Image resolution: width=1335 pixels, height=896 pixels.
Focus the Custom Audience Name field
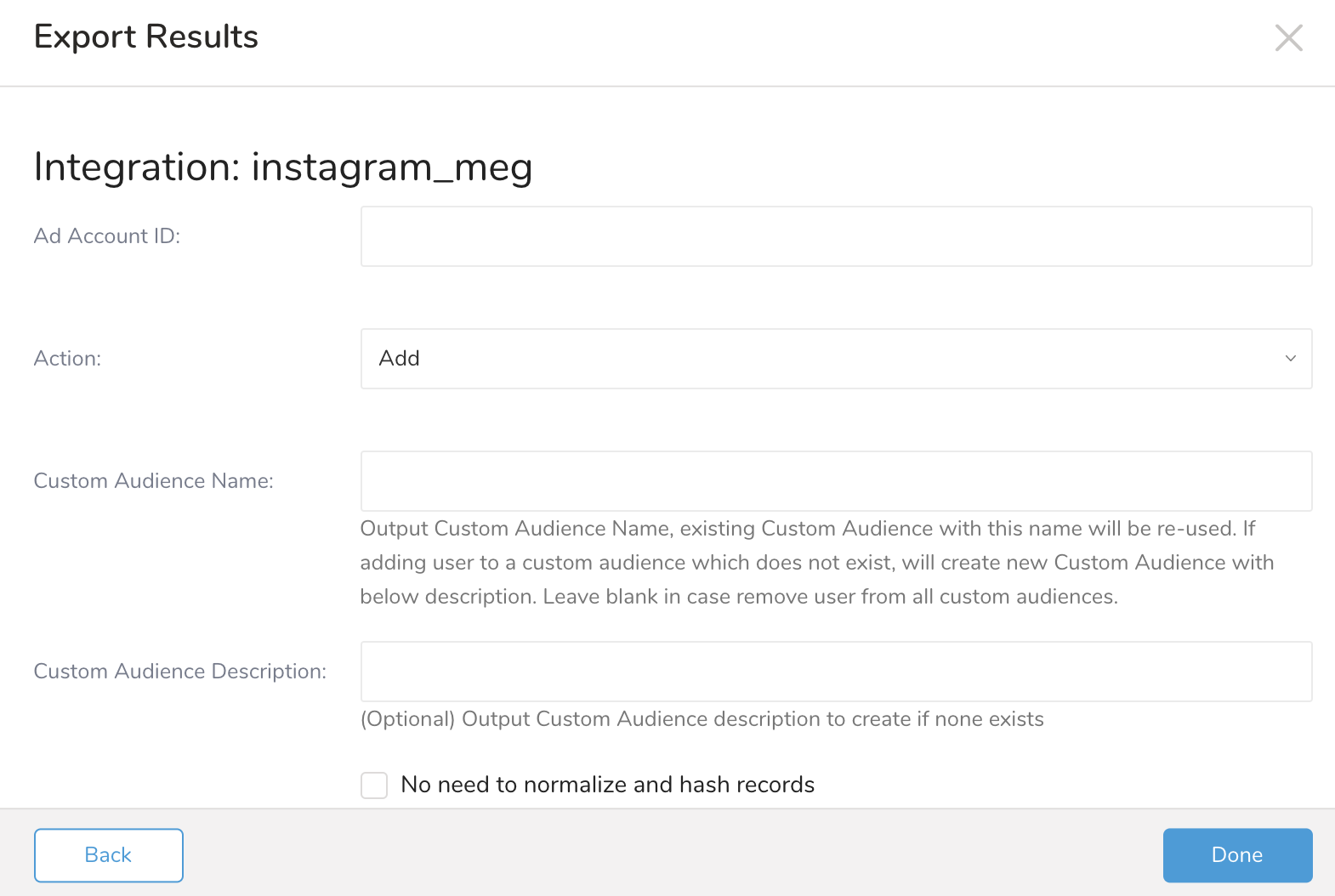[836, 481]
